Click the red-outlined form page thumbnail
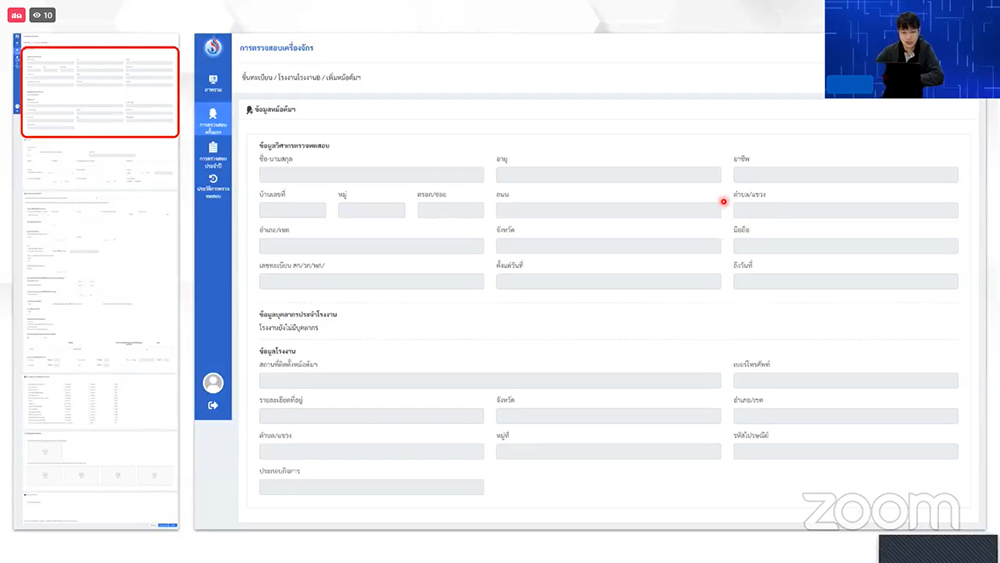Screen dimensions: 1000x563 (100, 92)
